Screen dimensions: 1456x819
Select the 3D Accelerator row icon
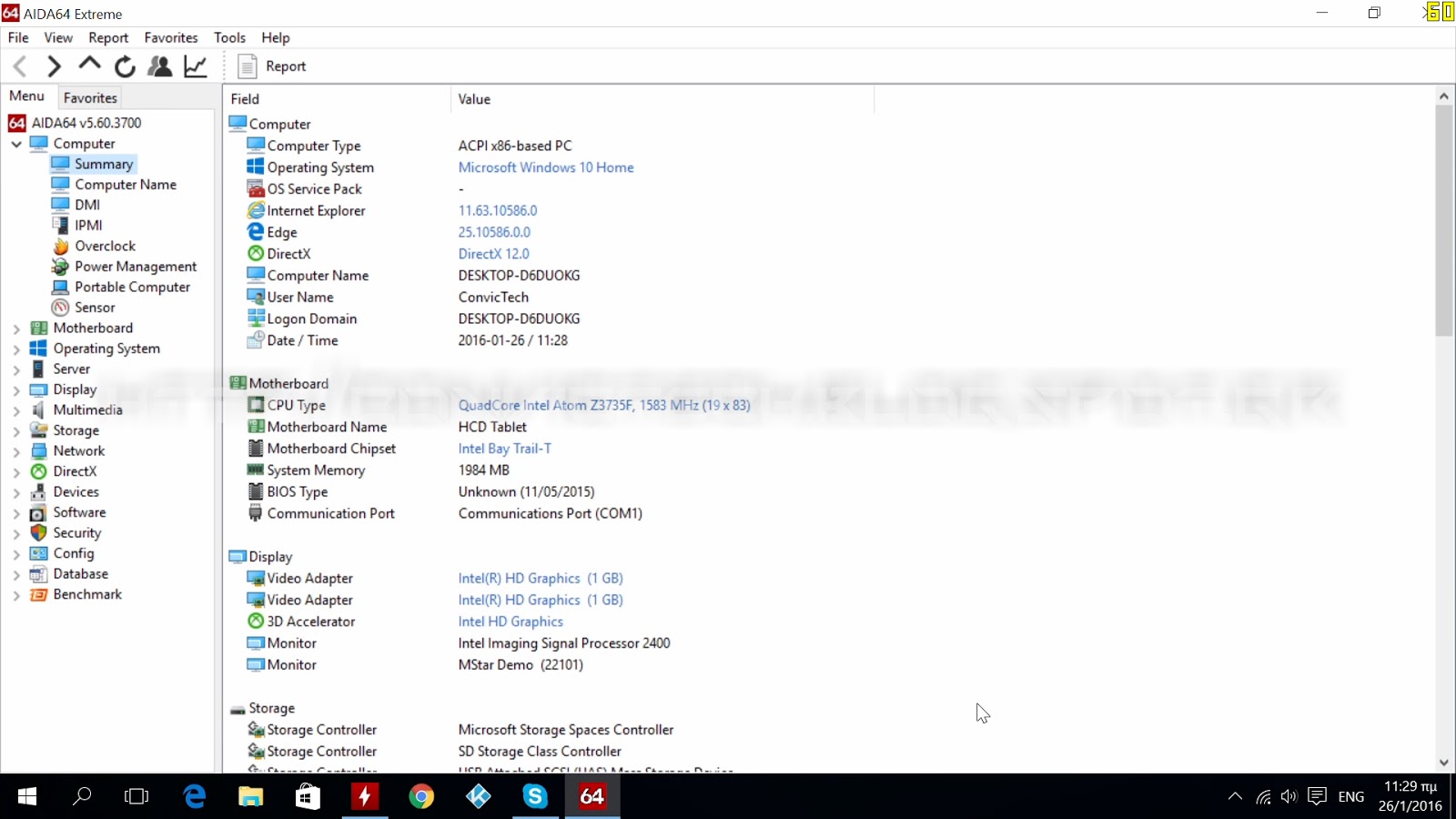point(256,622)
